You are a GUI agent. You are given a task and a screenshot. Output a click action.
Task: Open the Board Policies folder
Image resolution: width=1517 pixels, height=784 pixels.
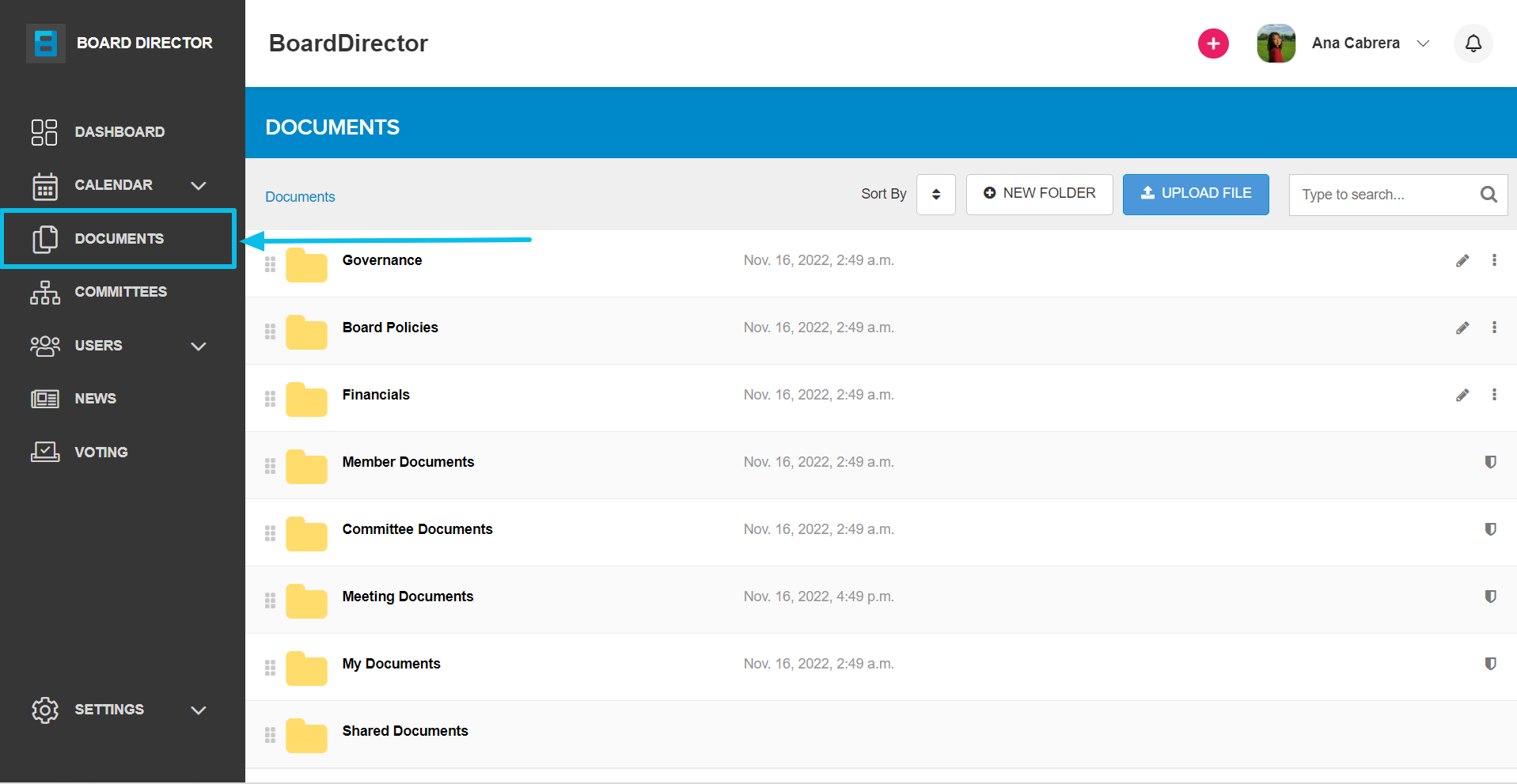[390, 328]
